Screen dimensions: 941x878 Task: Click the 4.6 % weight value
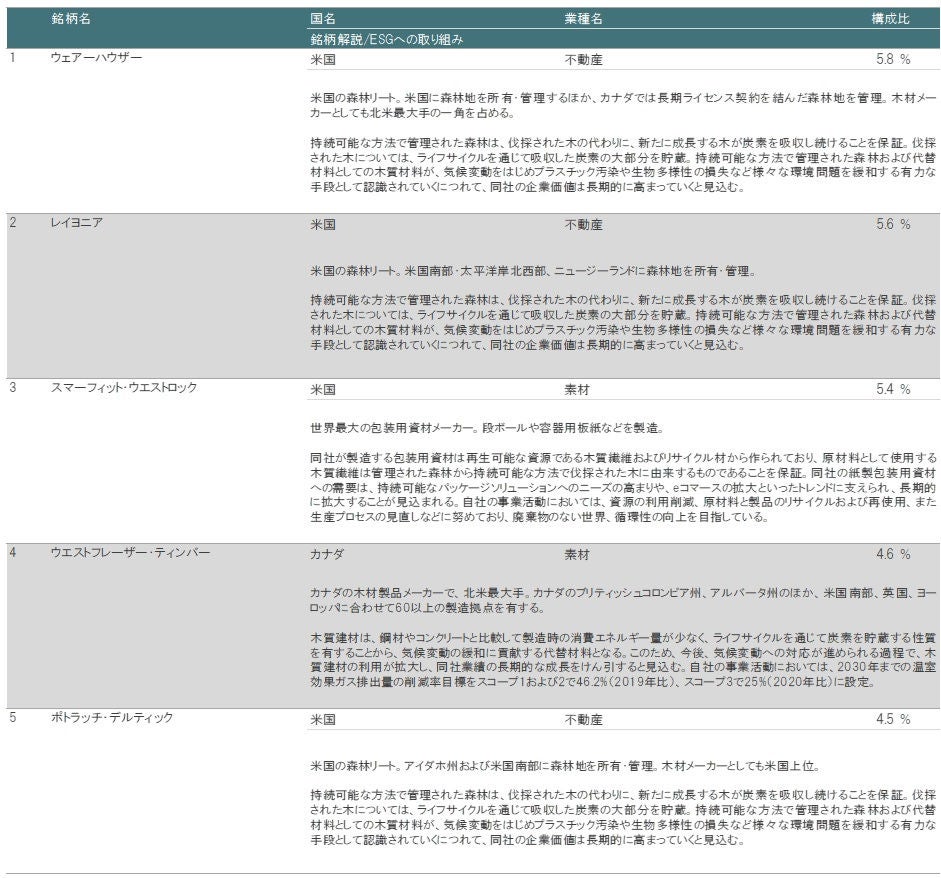pos(892,554)
